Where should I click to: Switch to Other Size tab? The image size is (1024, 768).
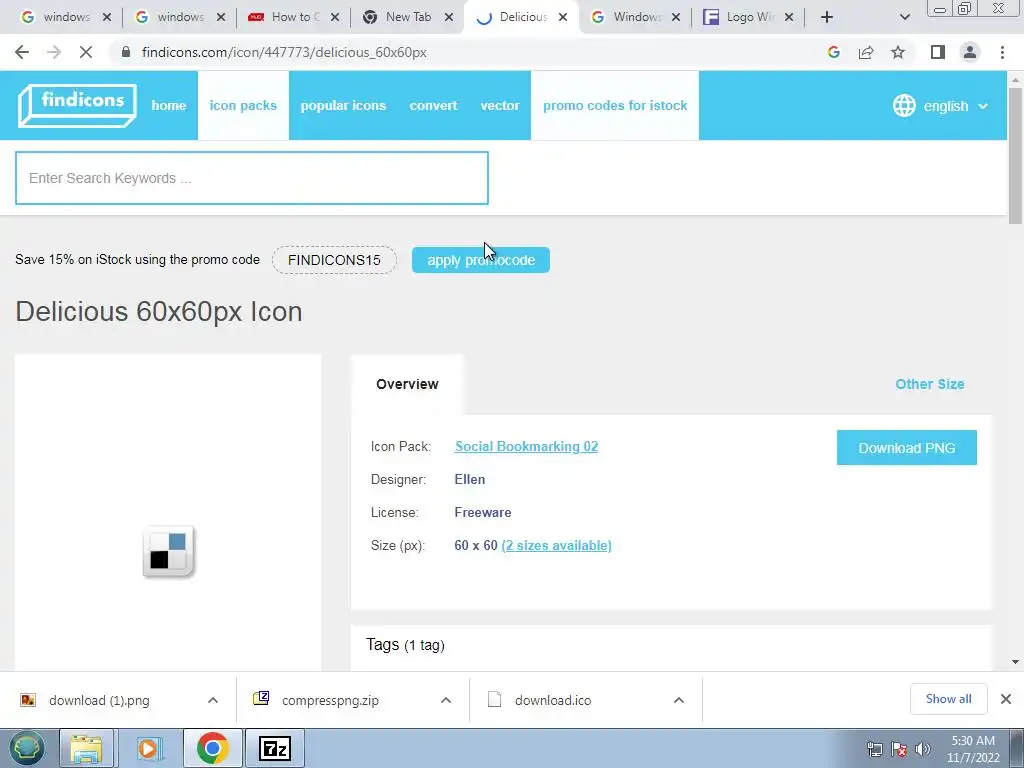coord(929,384)
